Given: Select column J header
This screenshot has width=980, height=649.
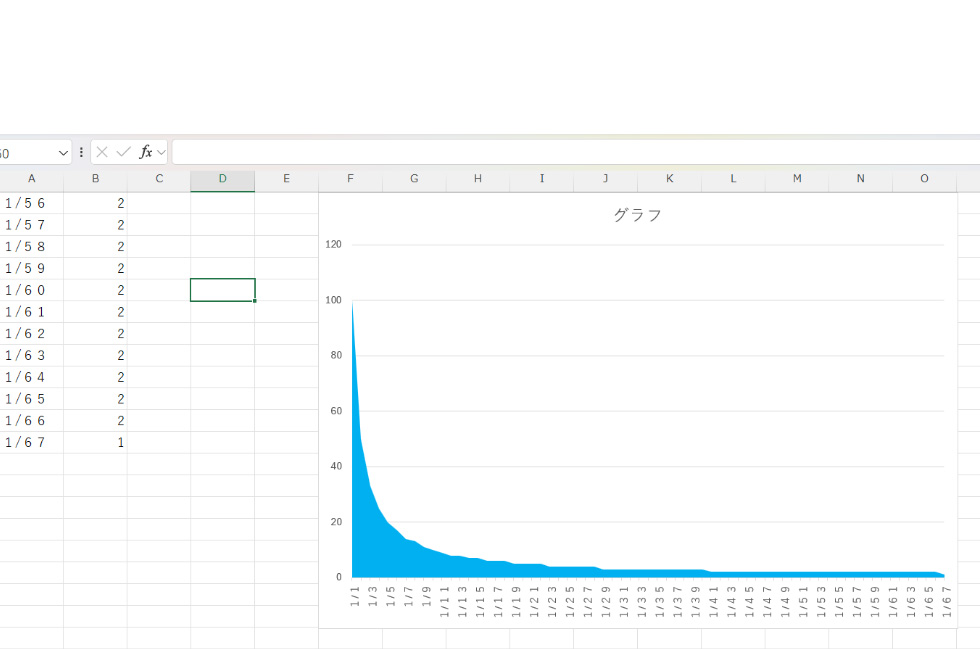Looking at the screenshot, I should (x=606, y=179).
